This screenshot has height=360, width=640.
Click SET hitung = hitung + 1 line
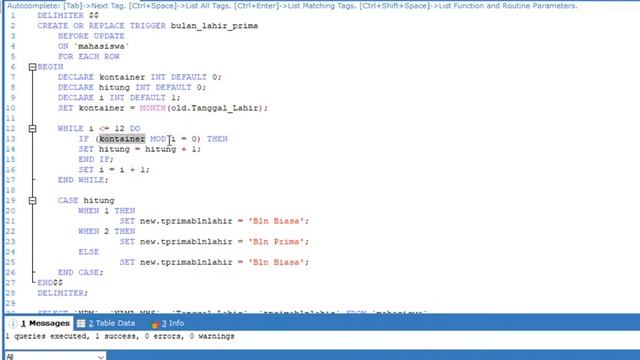(140, 149)
